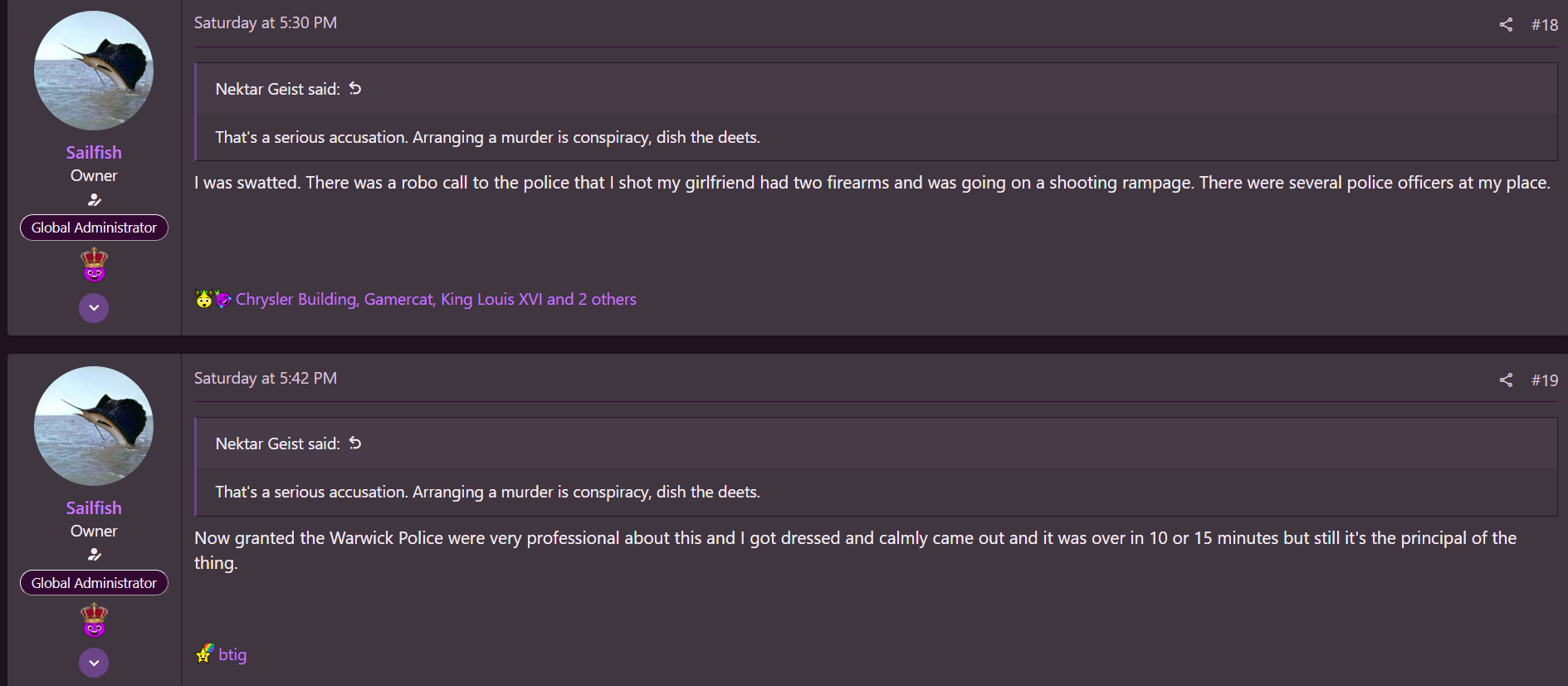Jump to quoted post via arrow in post #19

(355, 443)
